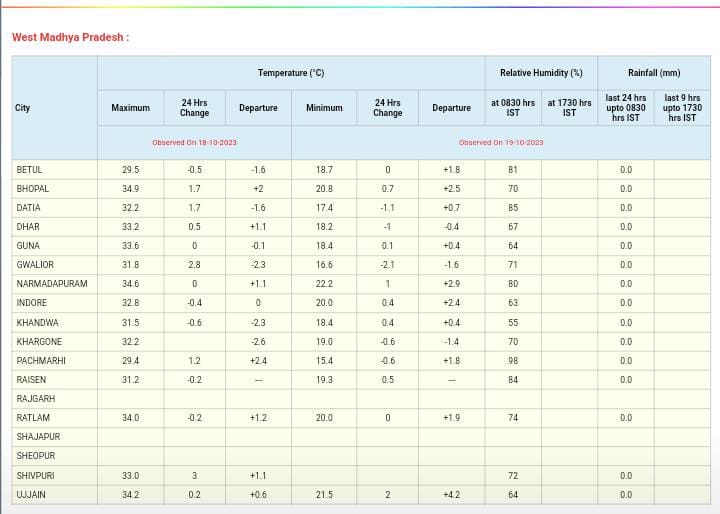Click the Rainfall (mm) group header
720x514 pixels.
654,73
